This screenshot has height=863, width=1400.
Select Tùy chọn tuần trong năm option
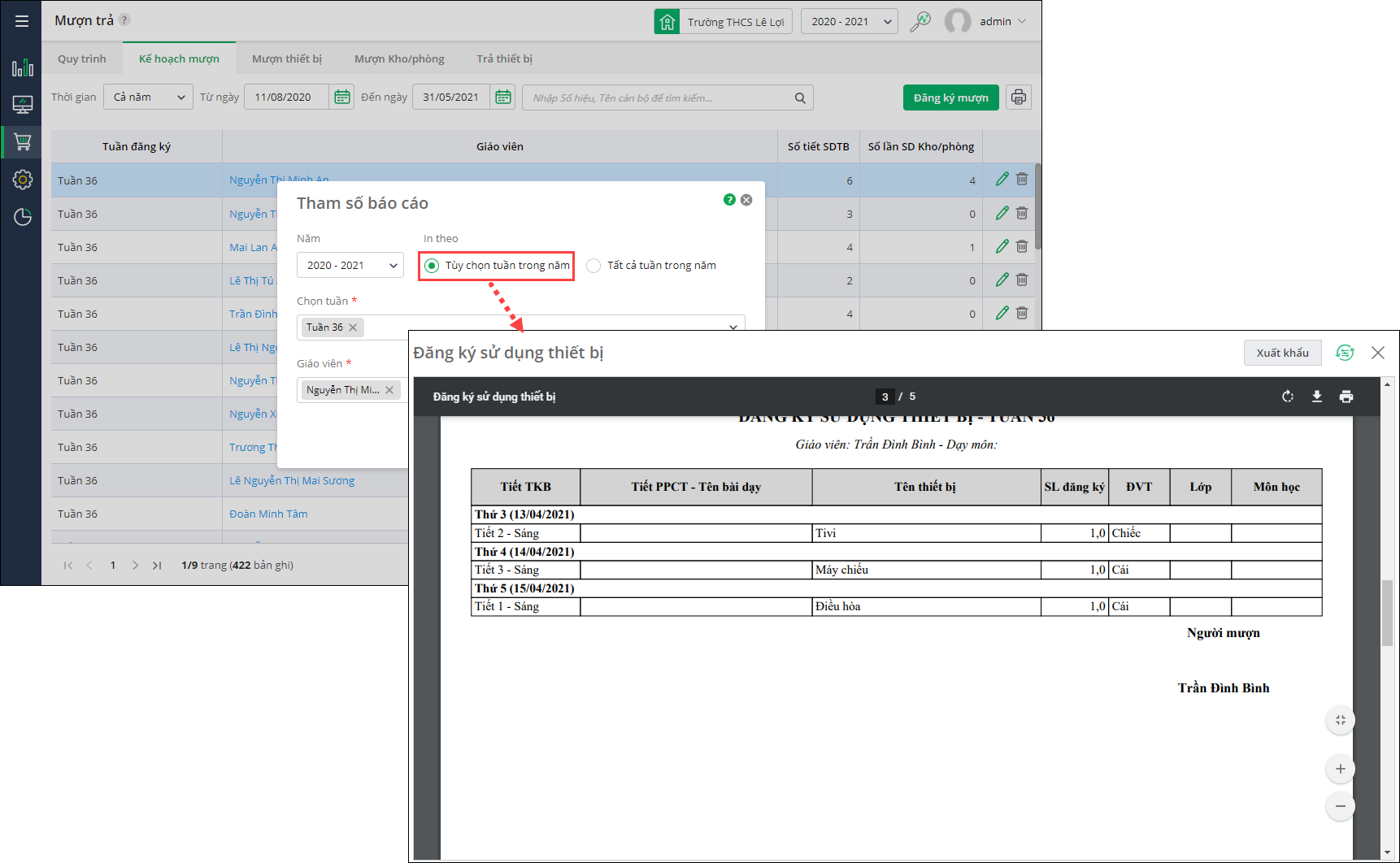click(x=432, y=266)
